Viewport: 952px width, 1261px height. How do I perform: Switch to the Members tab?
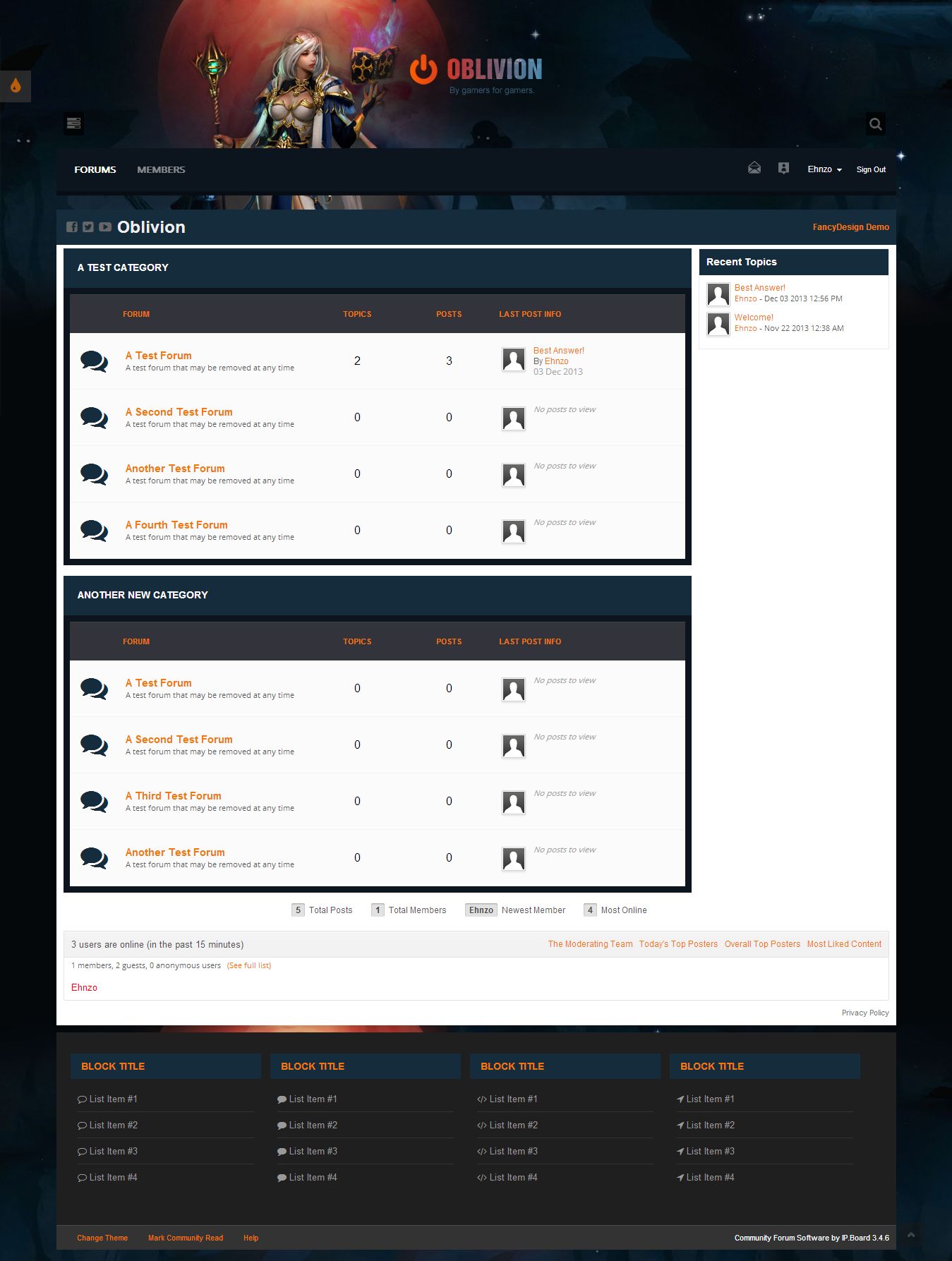pyautogui.click(x=161, y=169)
